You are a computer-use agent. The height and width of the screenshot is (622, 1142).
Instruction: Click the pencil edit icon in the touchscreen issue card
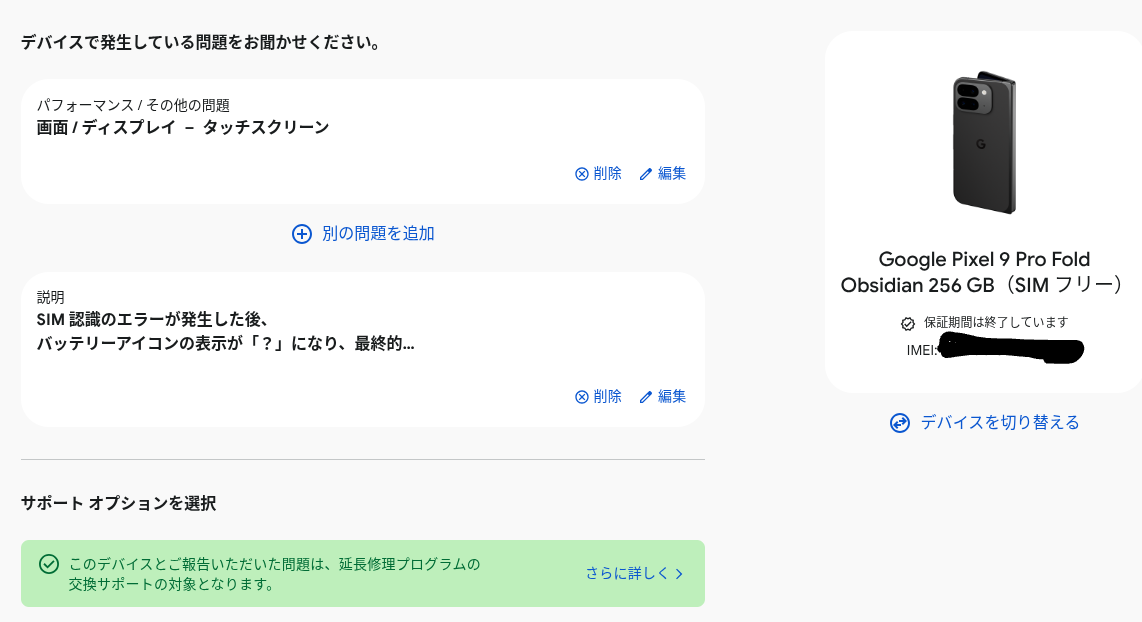[646, 174]
